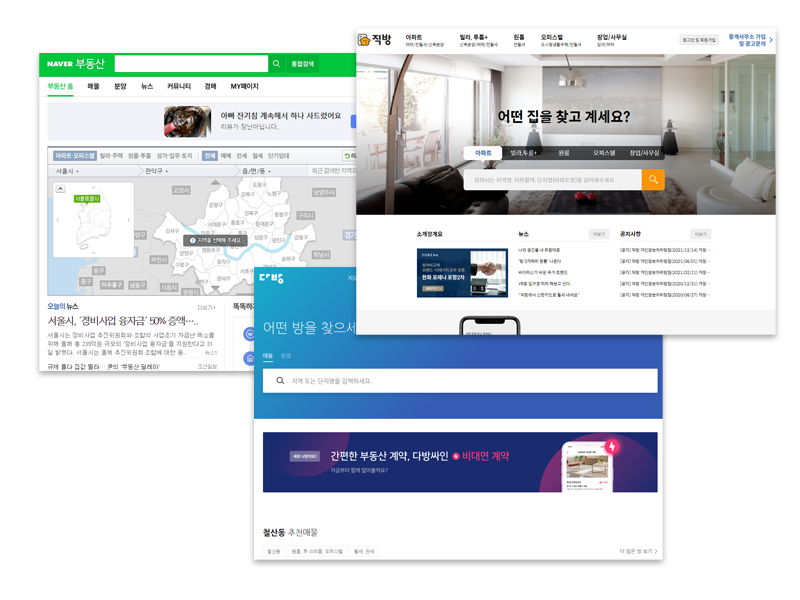800x600 pixels.
Task: Select 매매 deal type filter
Action: click(226, 156)
